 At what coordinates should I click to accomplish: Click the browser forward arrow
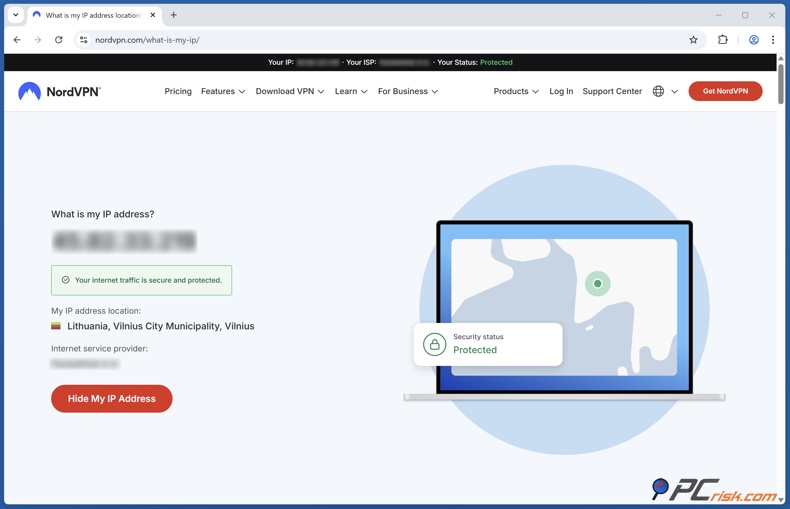[38, 40]
